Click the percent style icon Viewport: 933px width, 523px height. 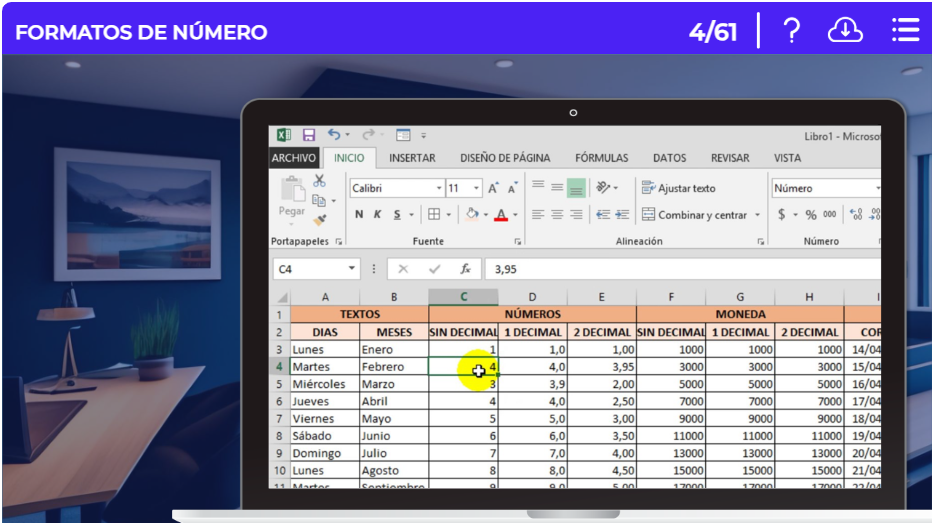tap(811, 215)
